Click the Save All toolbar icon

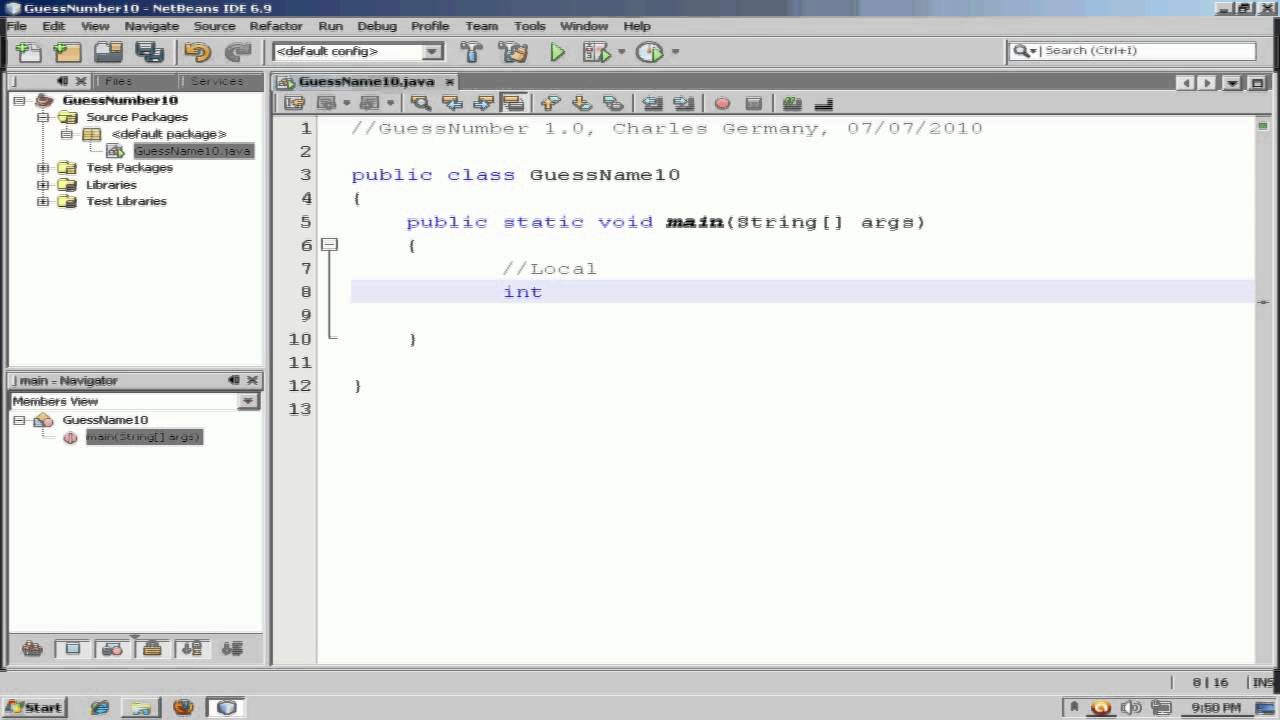coord(149,52)
